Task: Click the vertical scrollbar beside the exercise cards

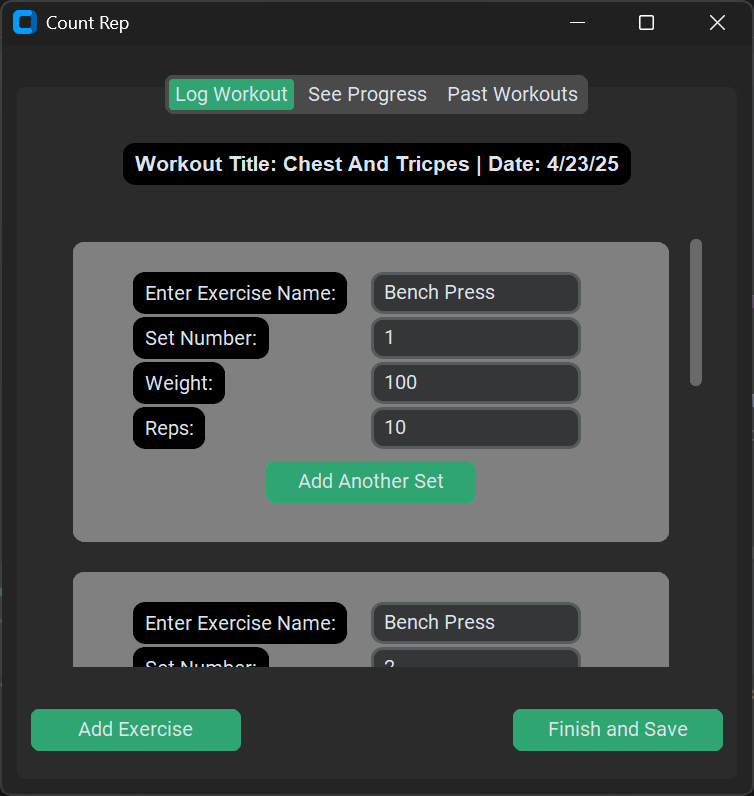Action: pyautogui.click(x=696, y=312)
